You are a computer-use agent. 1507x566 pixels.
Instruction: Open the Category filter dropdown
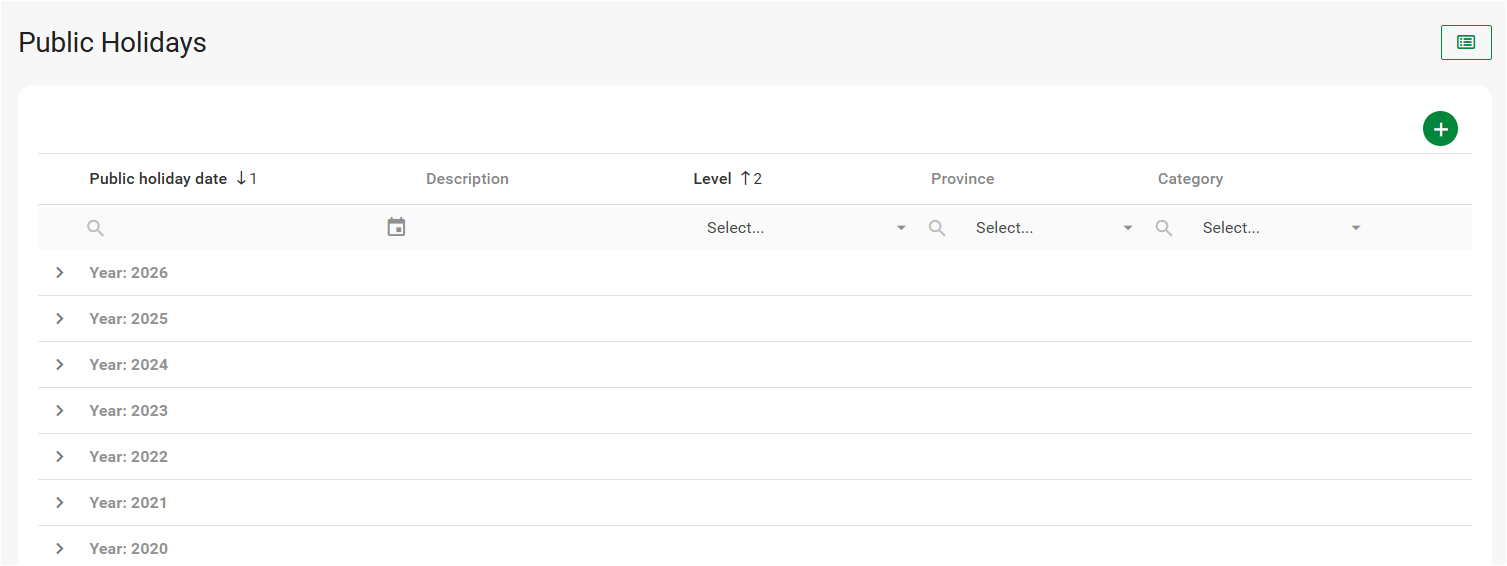(1281, 228)
